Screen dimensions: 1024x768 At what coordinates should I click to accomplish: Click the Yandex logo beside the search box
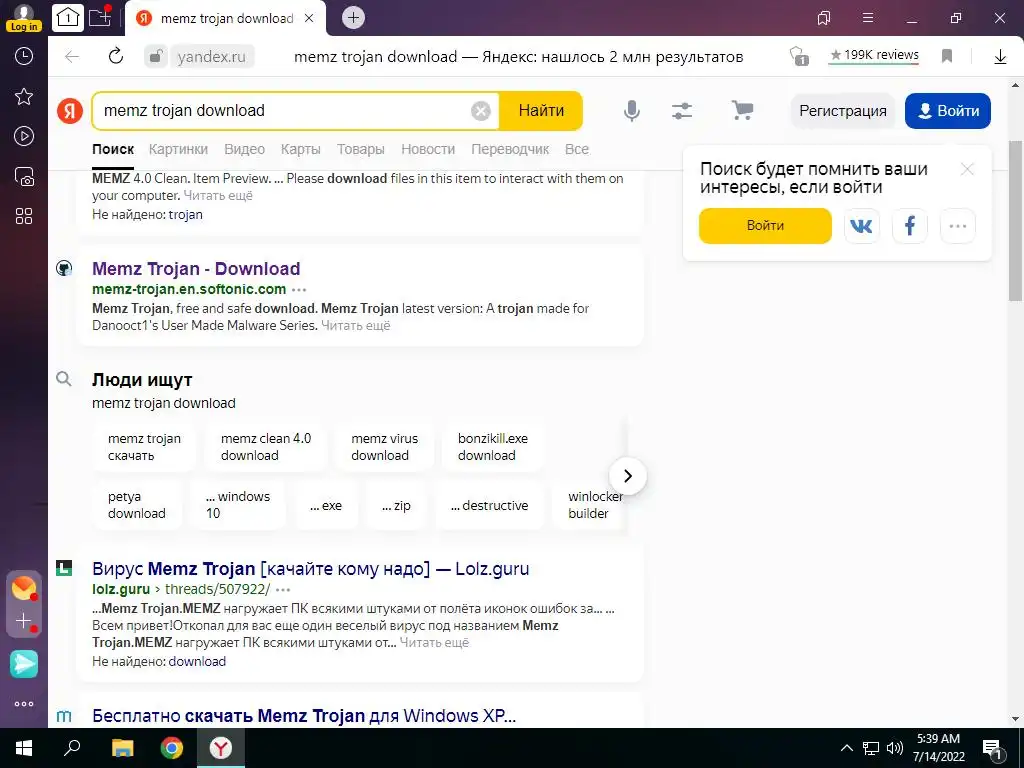coord(70,110)
